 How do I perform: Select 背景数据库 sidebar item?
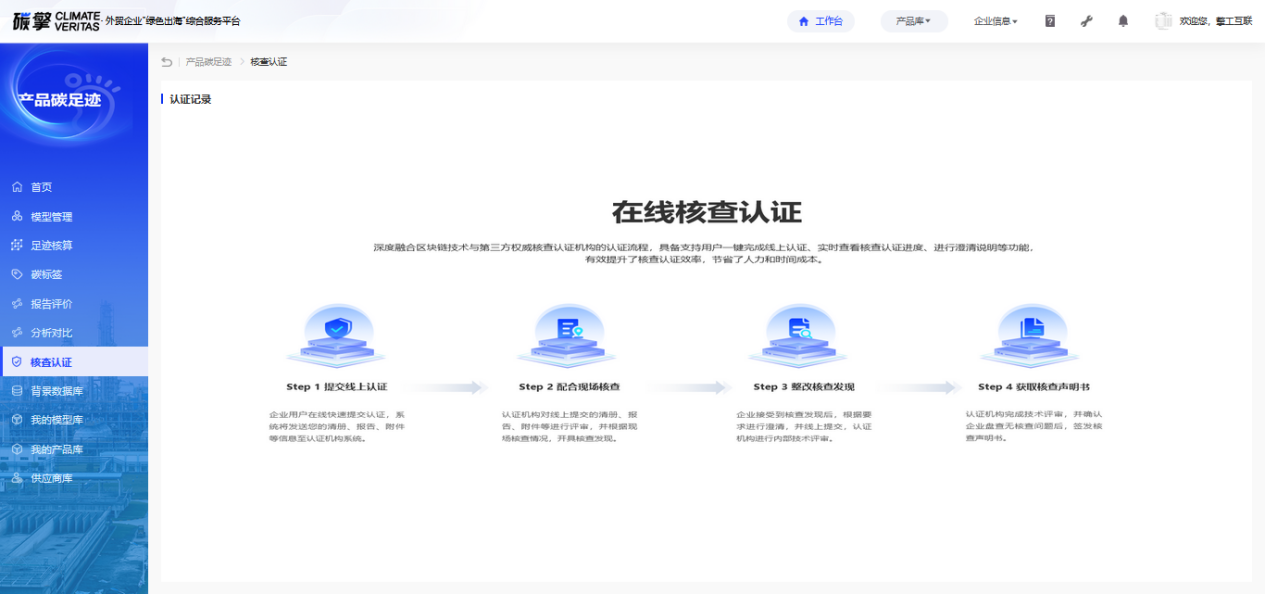pyautogui.click(x=56, y=391)
